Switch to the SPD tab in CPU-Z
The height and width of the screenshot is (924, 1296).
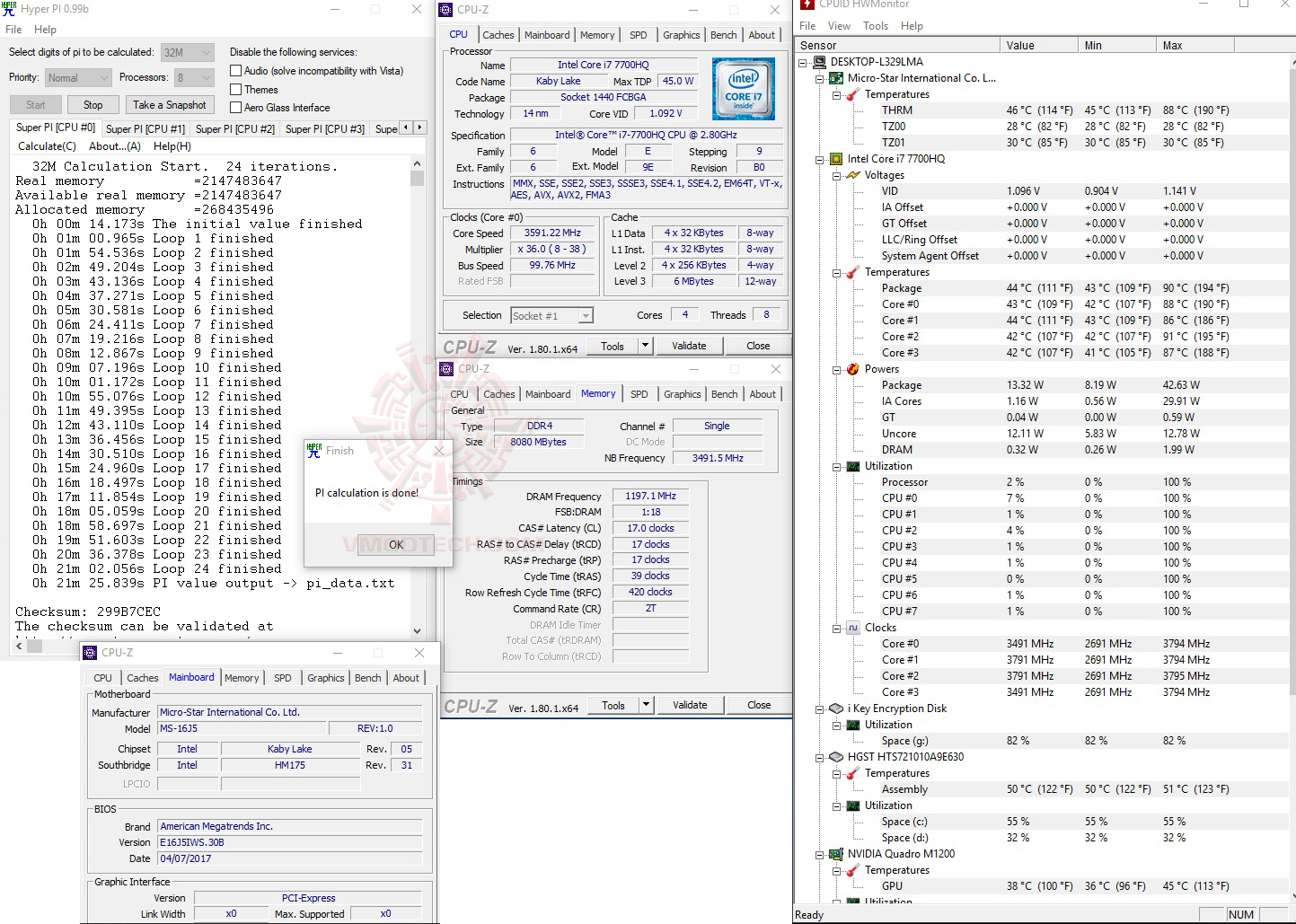pos(639,34)
